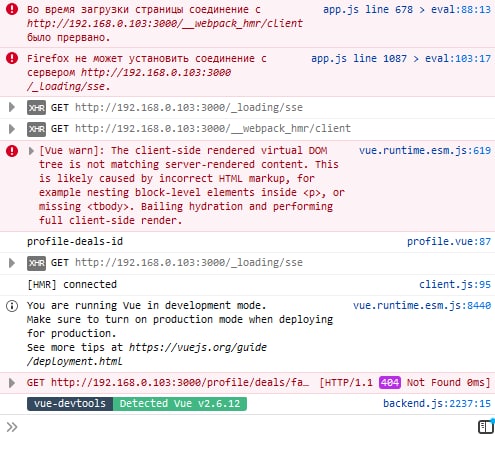Select the '[Vue warn]: The client-side rendered virtual DOM' text
Image resolution: width=495 pixels, height=466 pixels.
tap(183, 150)
